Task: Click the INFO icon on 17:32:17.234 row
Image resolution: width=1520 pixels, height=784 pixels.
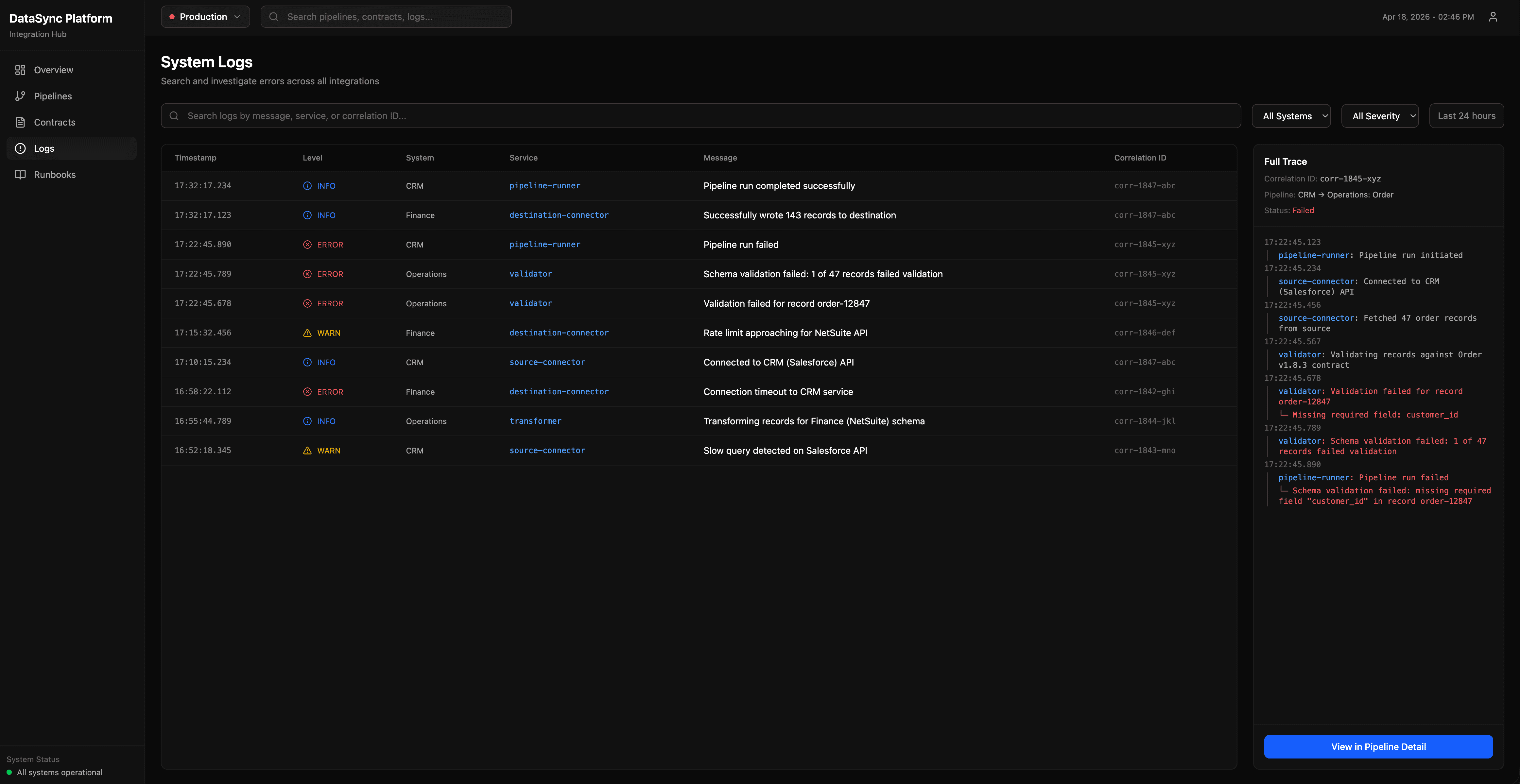Action: point(307,186)
